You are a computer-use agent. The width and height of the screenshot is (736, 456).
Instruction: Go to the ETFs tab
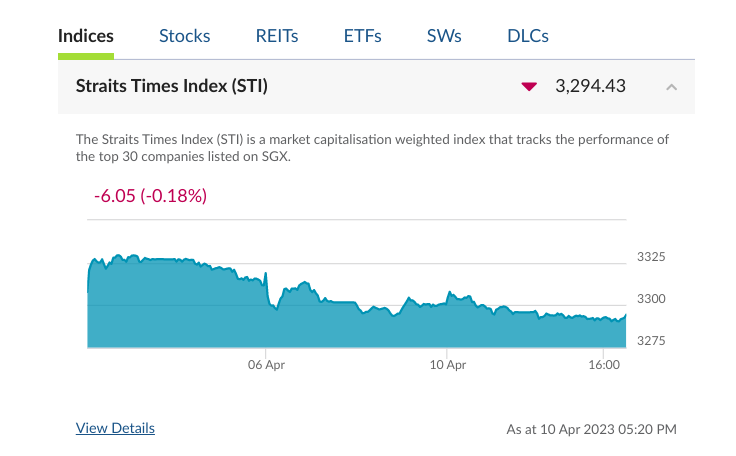(x=362, y=36)
